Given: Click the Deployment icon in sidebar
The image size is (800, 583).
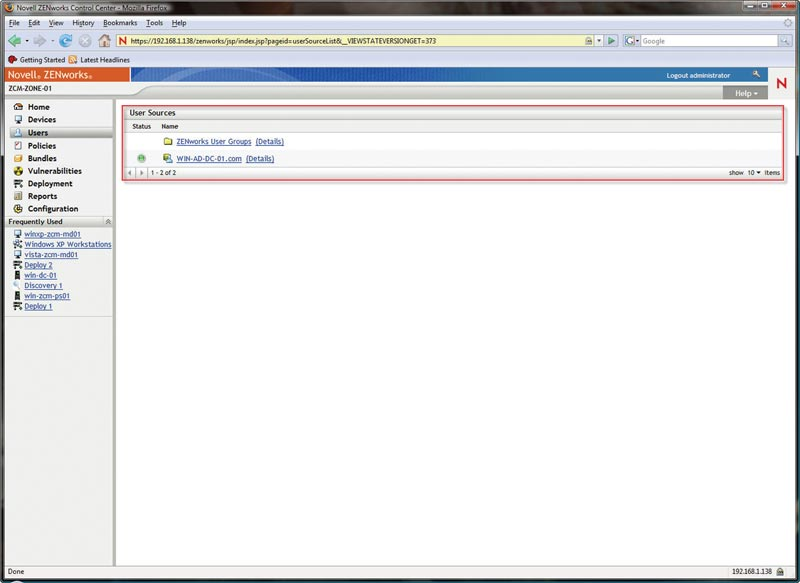Looking at the screenshot, I should click(x=18, y=184).
